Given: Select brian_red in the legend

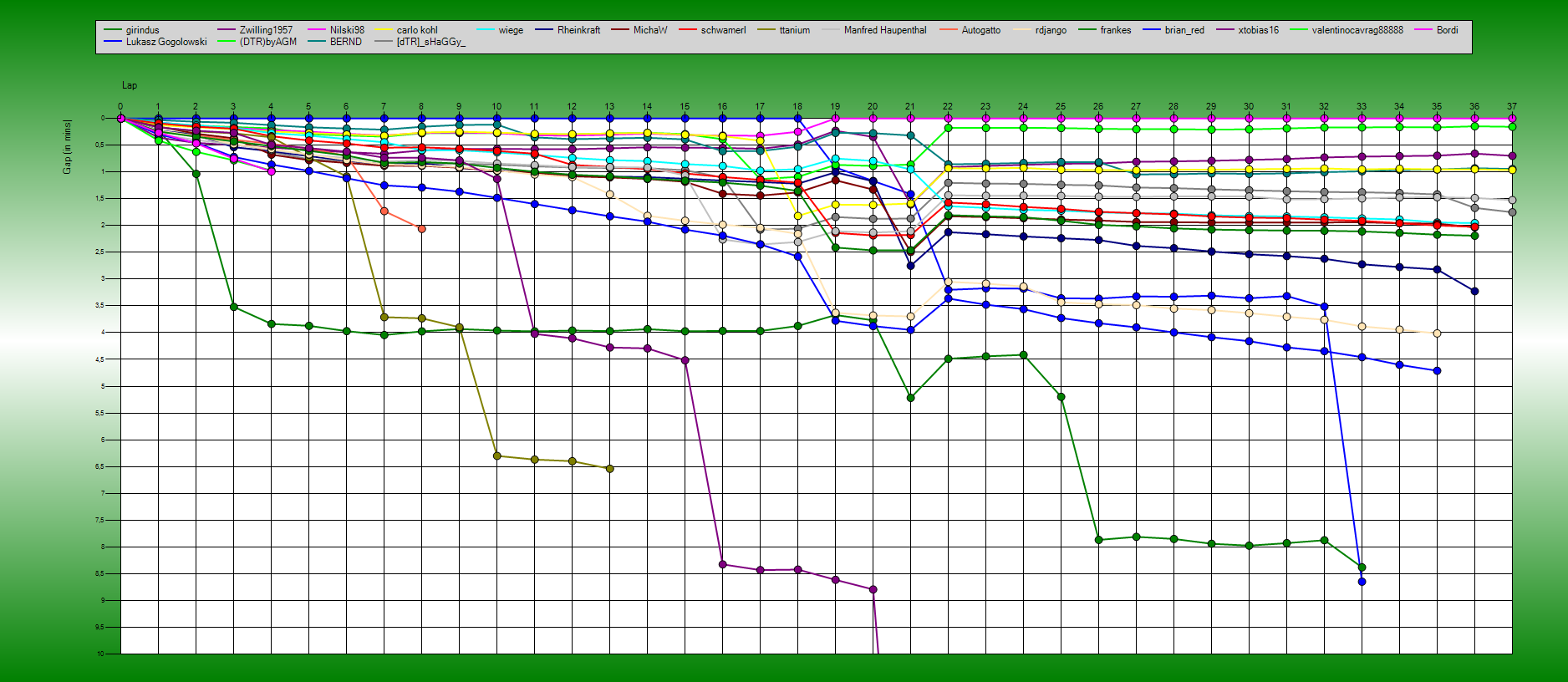Looking at the screenshot, I should (x=1184, y=30).
